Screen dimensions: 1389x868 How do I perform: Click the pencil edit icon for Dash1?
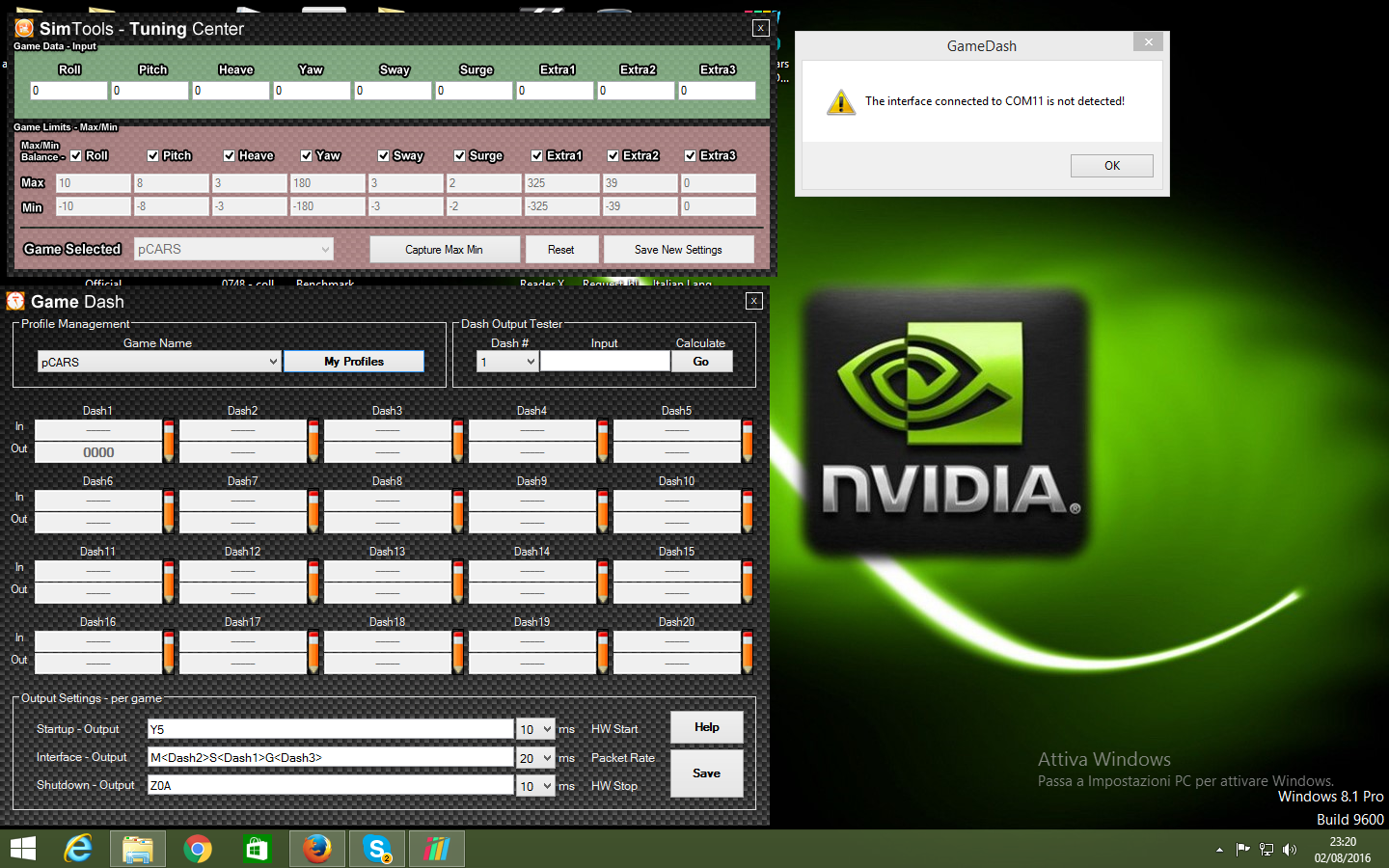tap(169, 441)
